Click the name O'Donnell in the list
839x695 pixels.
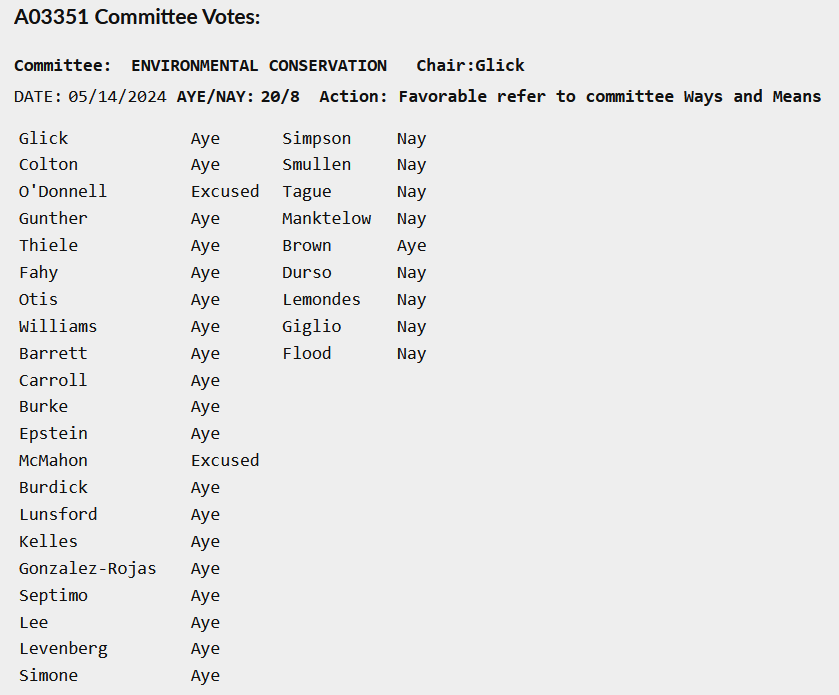pos(63,192)
